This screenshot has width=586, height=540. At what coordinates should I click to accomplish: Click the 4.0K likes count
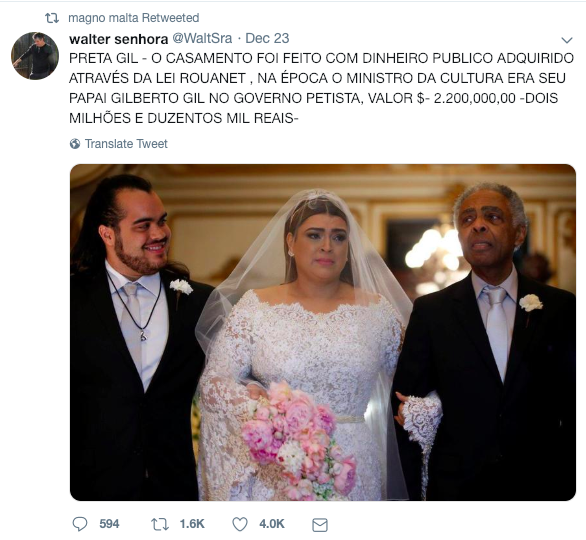[272, 524]
